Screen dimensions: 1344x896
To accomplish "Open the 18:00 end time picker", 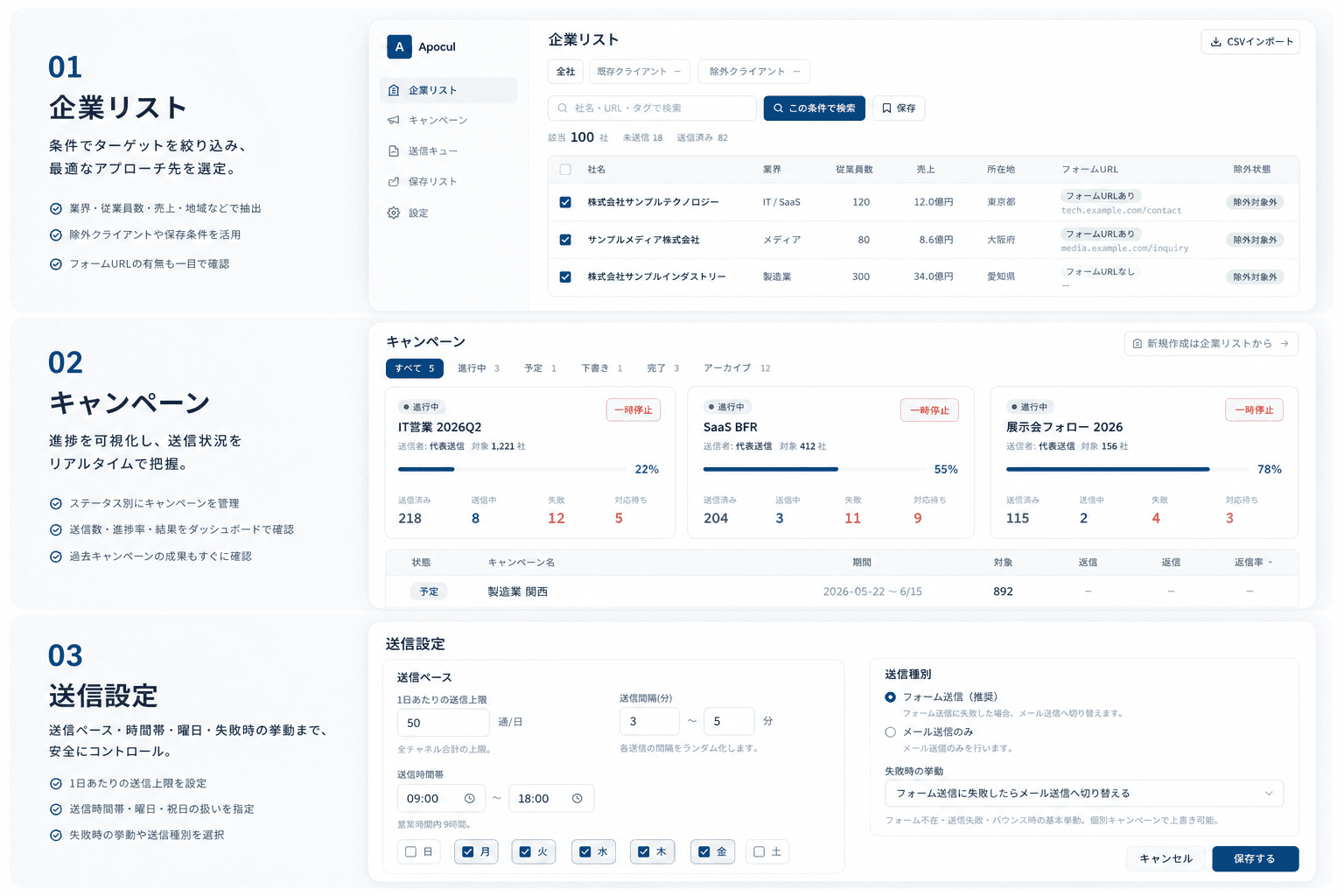I will point(551,799).
